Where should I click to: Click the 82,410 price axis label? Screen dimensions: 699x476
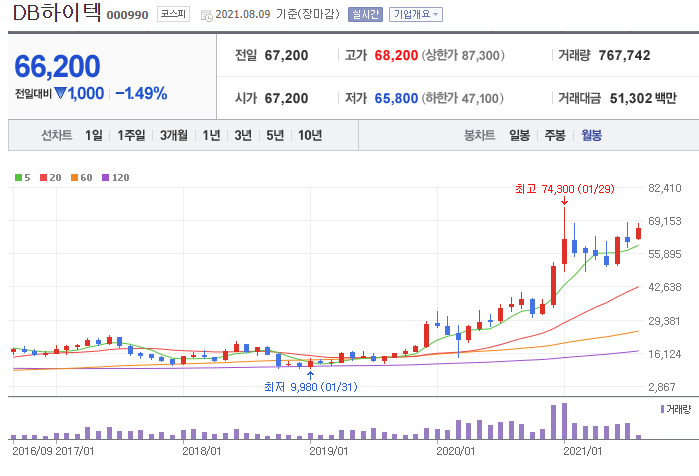665,188
